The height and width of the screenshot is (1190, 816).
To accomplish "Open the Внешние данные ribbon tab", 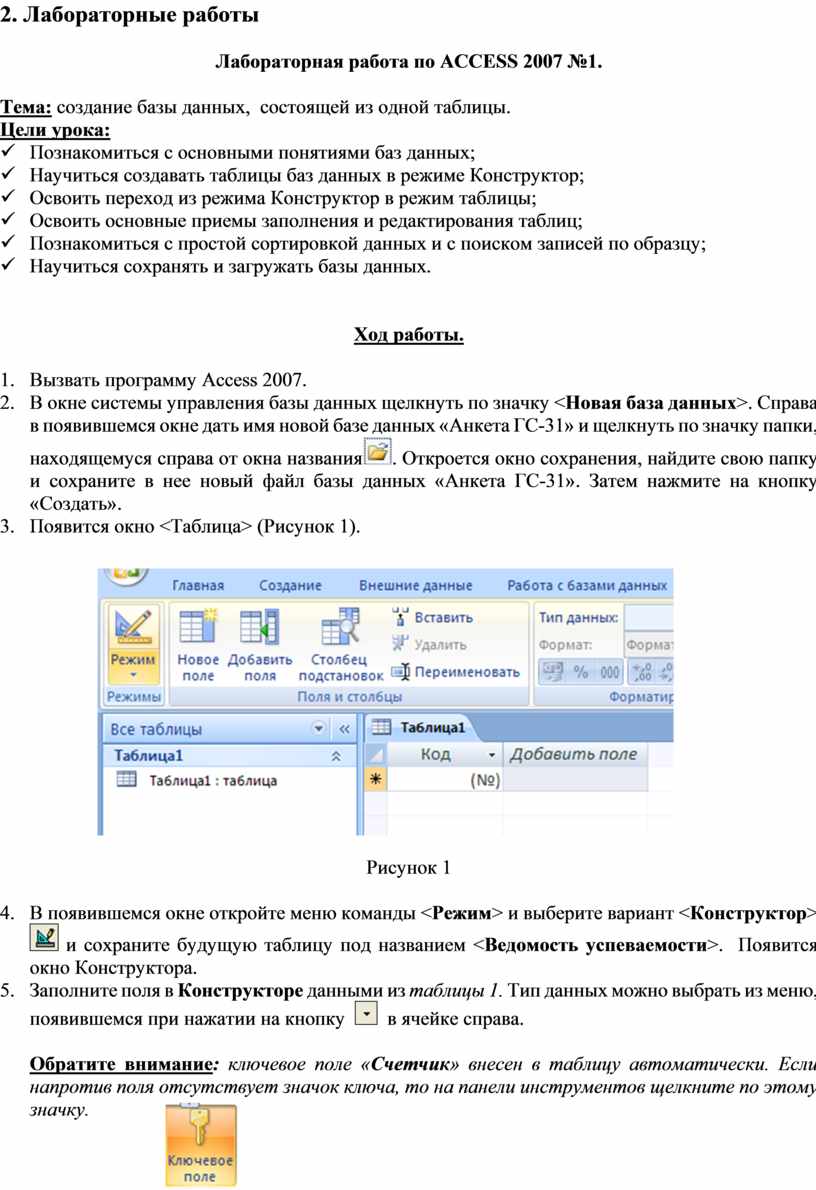I will click(415, 586).
